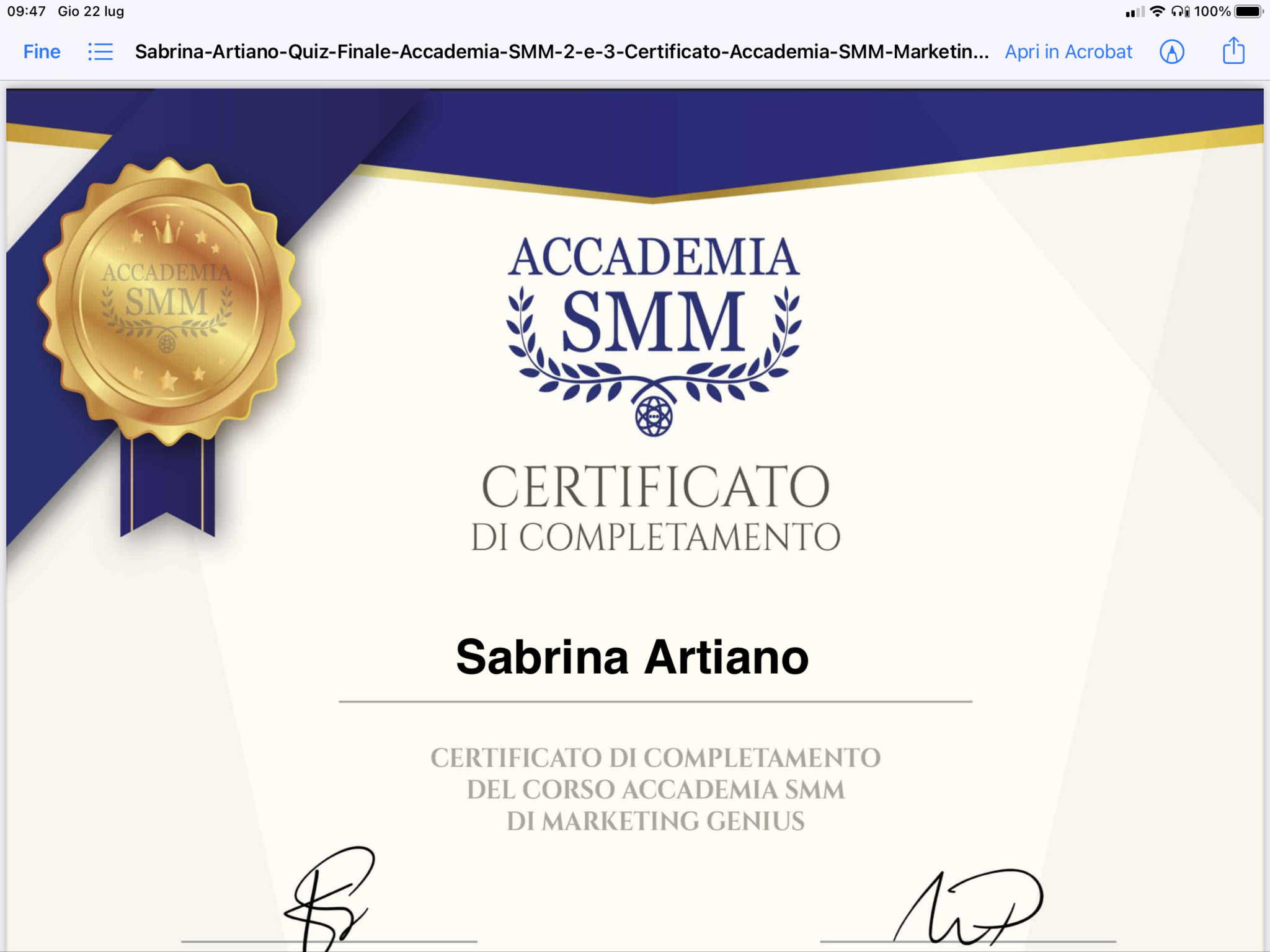
Task: Tap the DI MARKETING GENIUS line
Action: coord(655,821)
